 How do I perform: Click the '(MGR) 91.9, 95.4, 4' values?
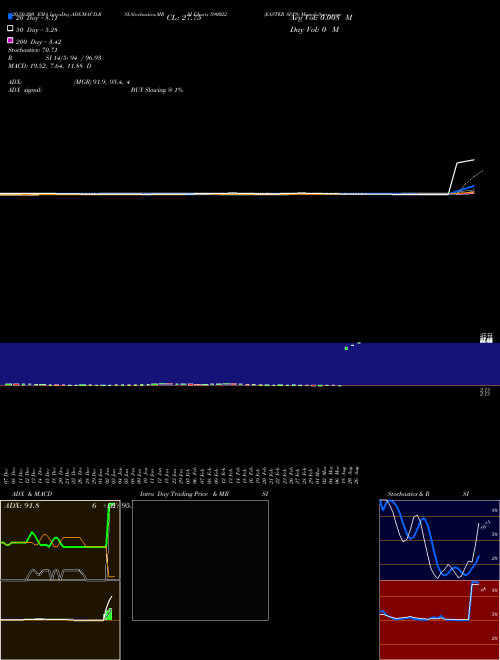[x=101, y=82]
